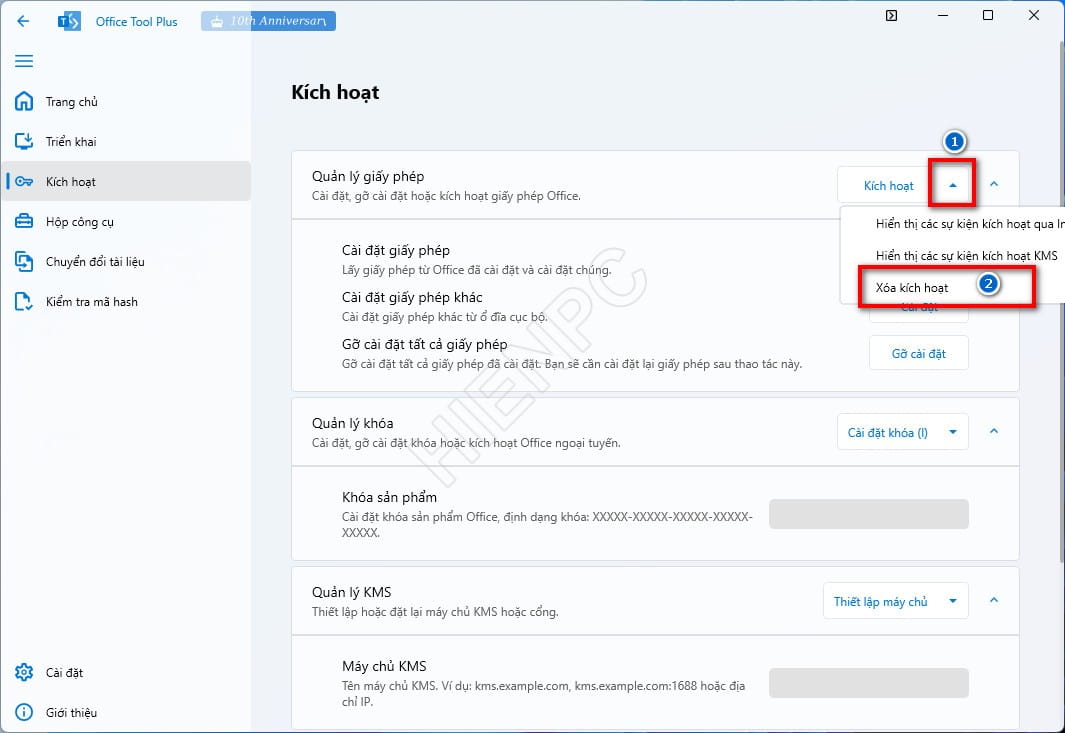
Task: Maximize the Office Tool Plus window
Action: [x=988, y=16]
